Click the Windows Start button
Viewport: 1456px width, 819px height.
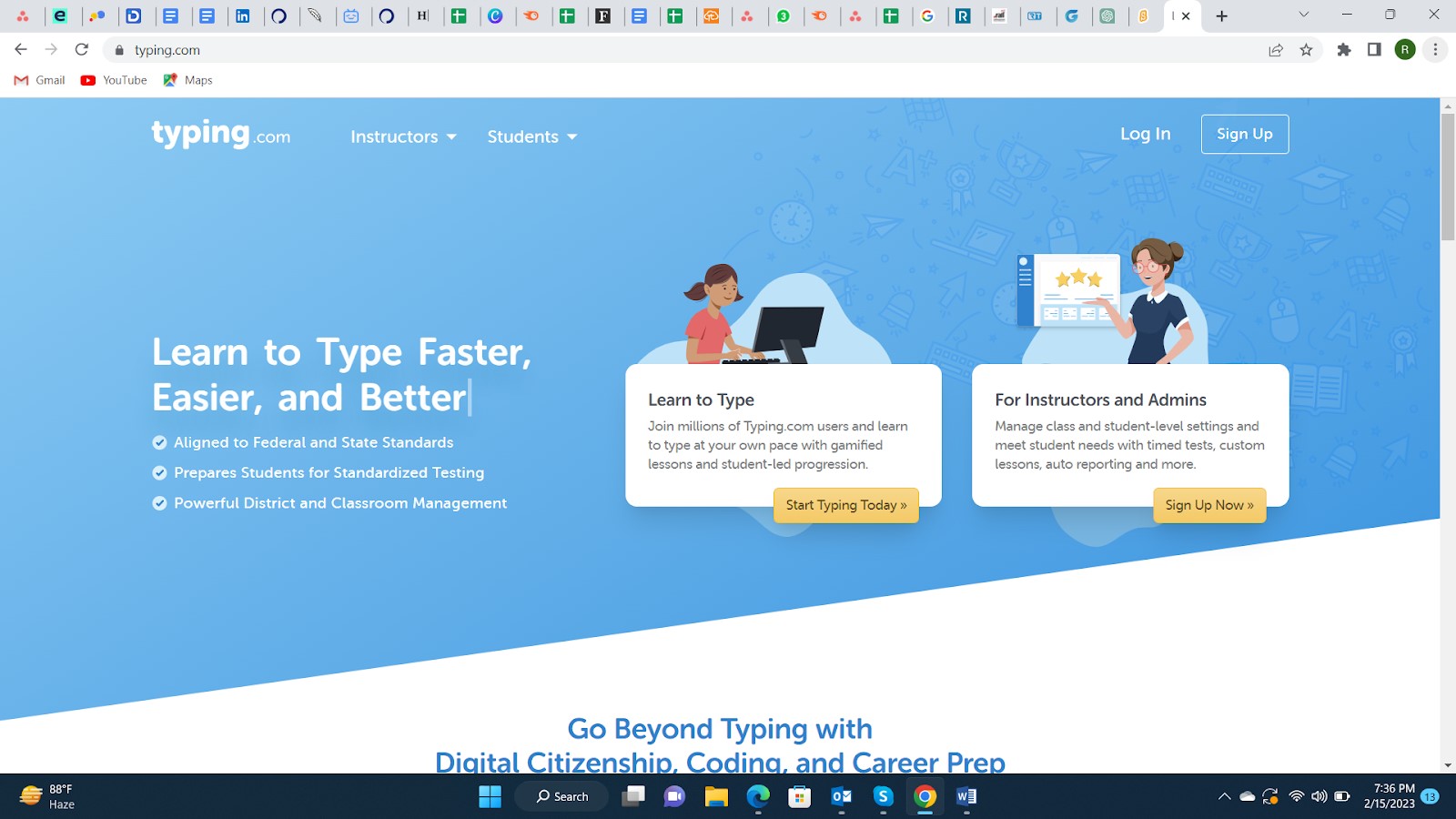click(x=490, y=796)
